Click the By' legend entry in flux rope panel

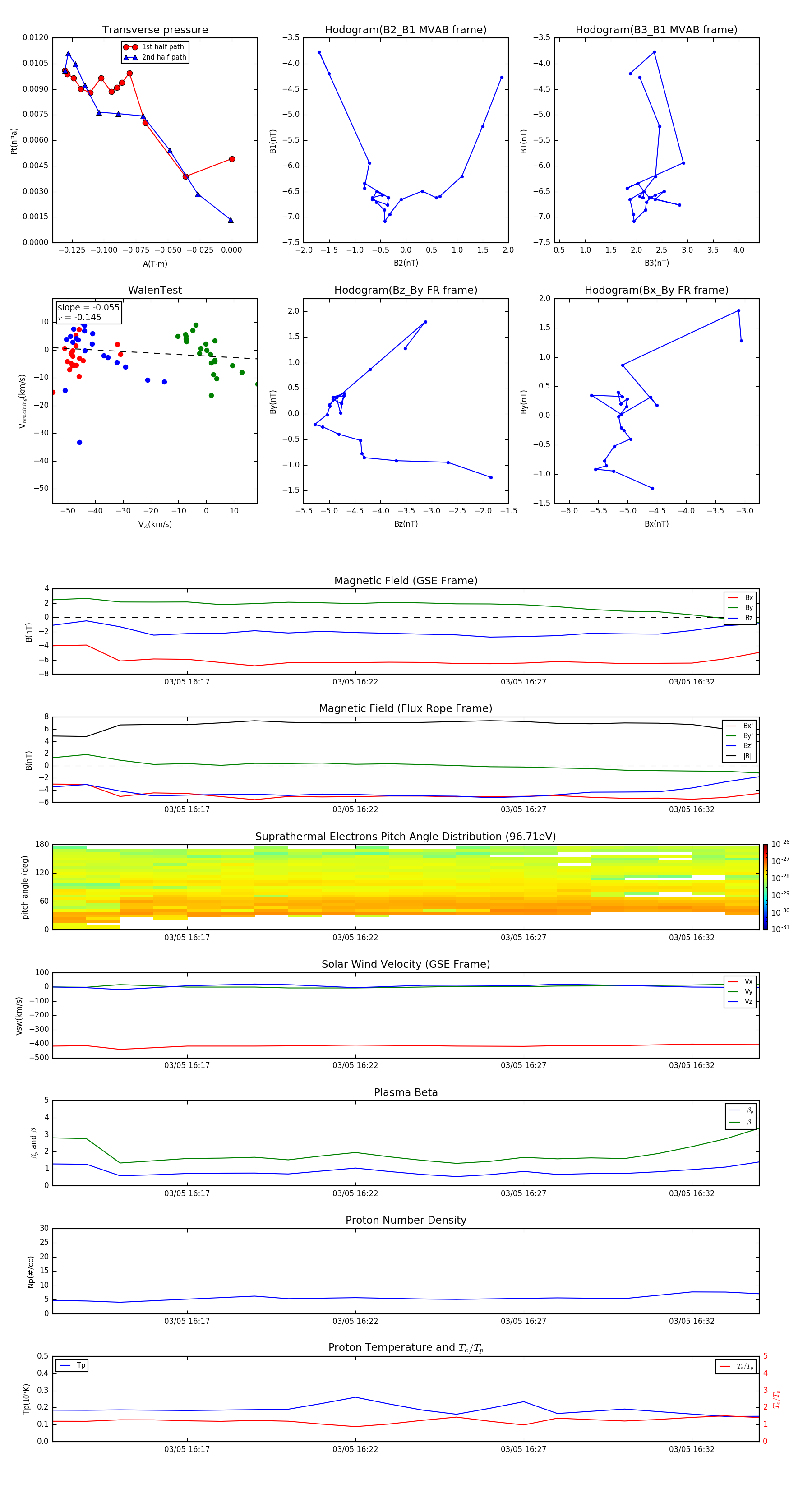(x=740, y=736)
